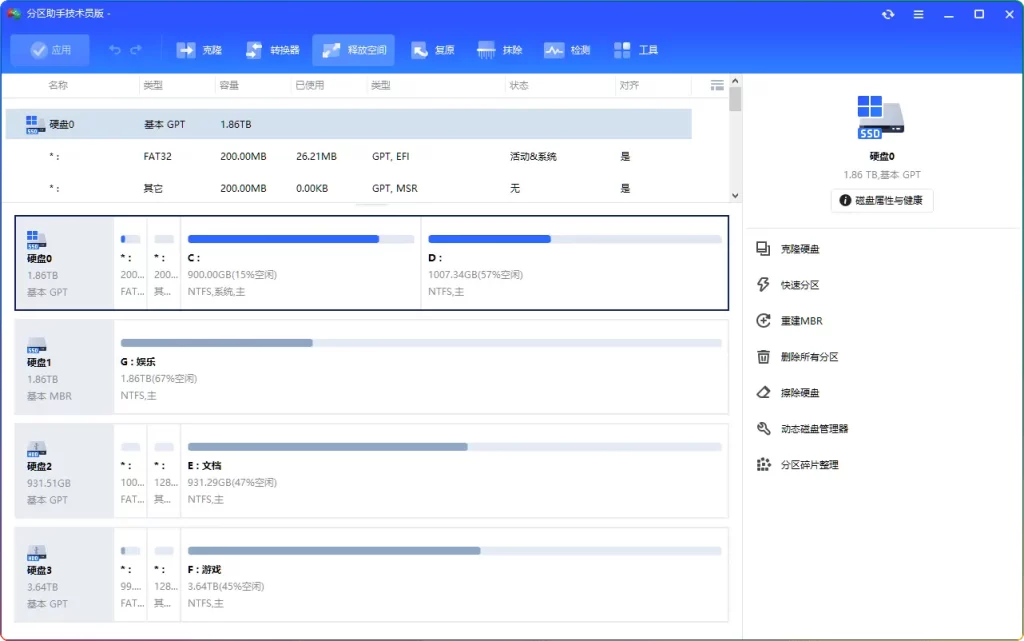The image size is (1024, 641).
Task: Open the Clone (克隆) tool
Action: point(199,50)
